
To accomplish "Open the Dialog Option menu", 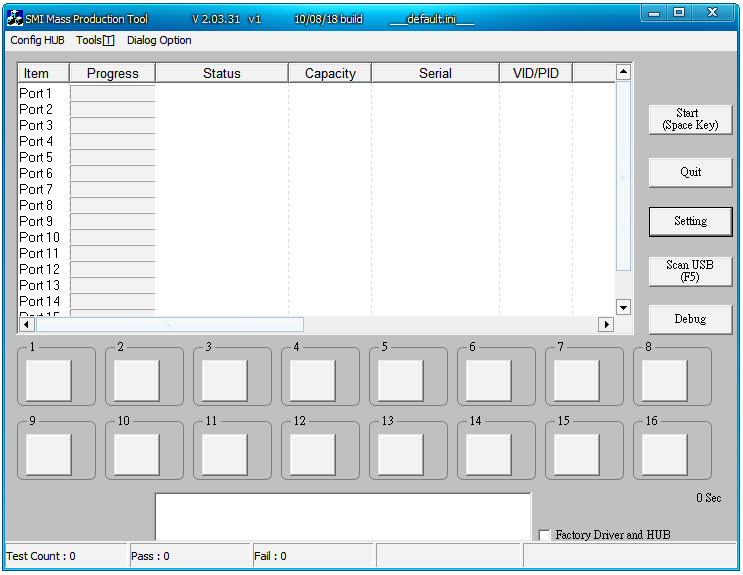I will (x=159, y=41).
